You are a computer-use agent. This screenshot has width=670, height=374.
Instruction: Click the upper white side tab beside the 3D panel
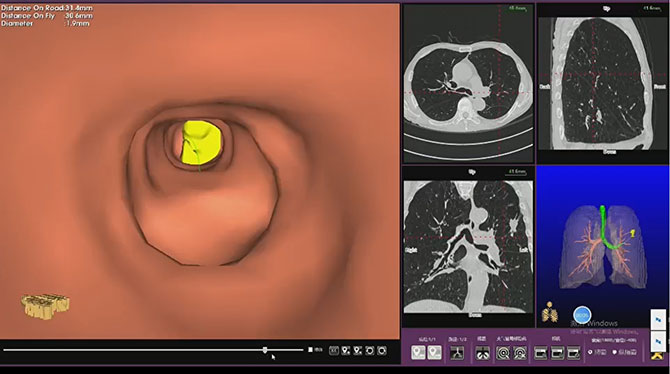click(x=658, y=319)
